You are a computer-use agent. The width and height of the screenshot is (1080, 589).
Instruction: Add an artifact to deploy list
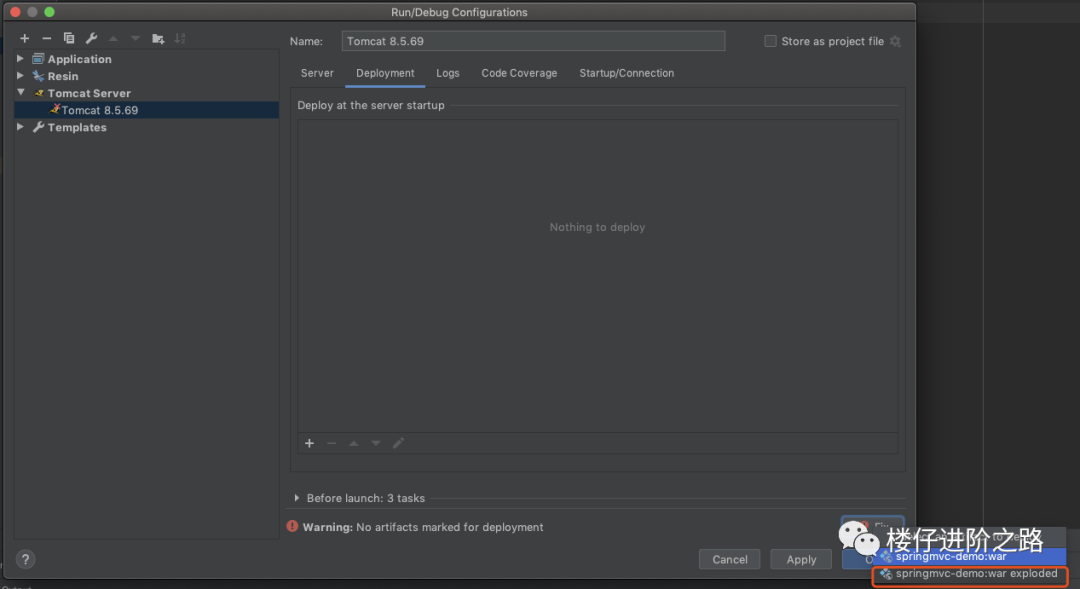click(309, 443)
